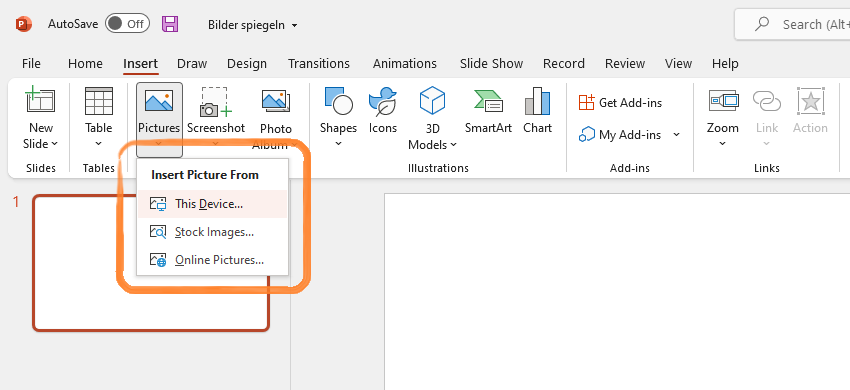850x390 pixels.
Task: Click the 3D Models cube icon
Action: 432,101
